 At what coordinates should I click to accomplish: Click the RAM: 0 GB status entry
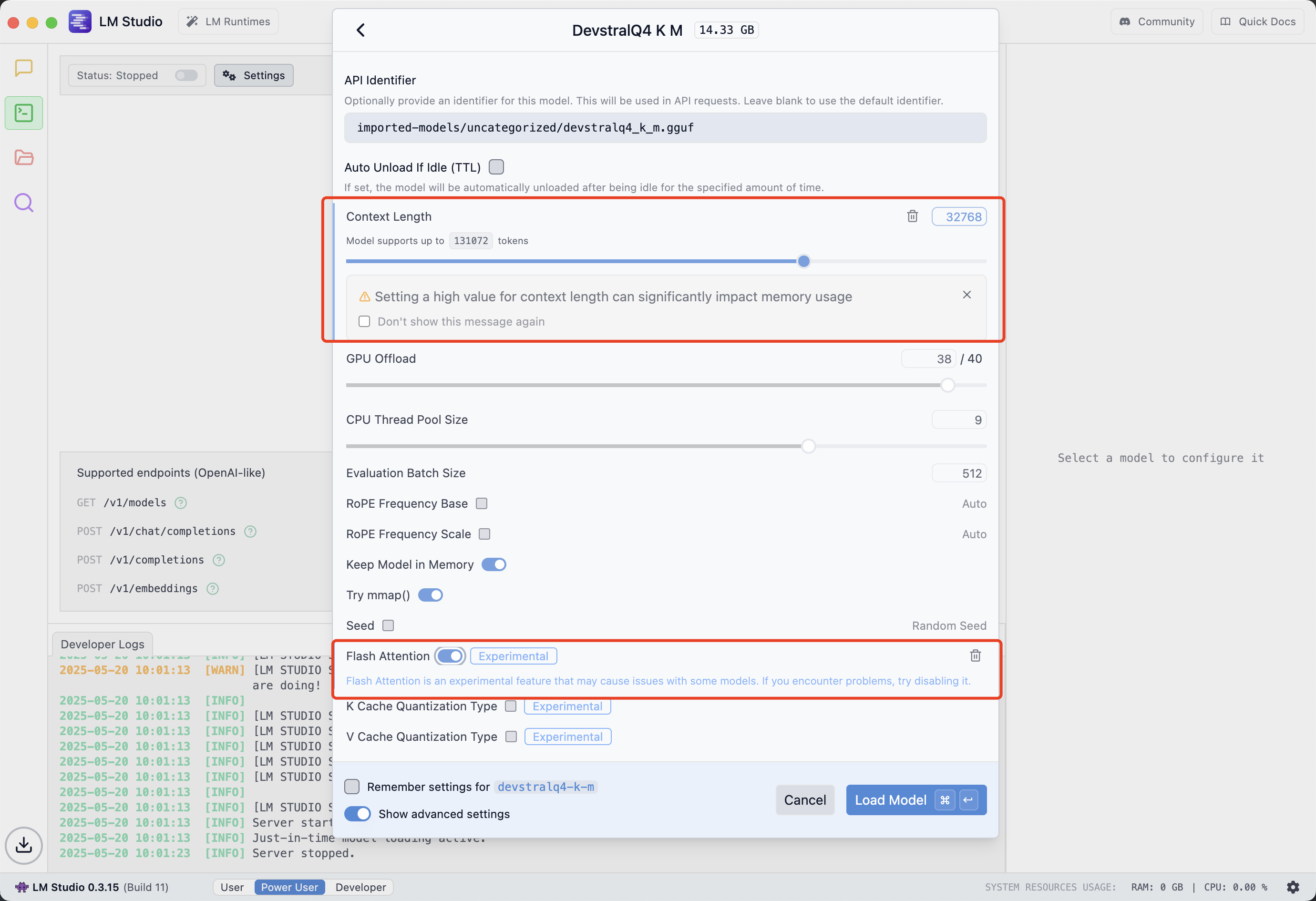click(1157, 887)
